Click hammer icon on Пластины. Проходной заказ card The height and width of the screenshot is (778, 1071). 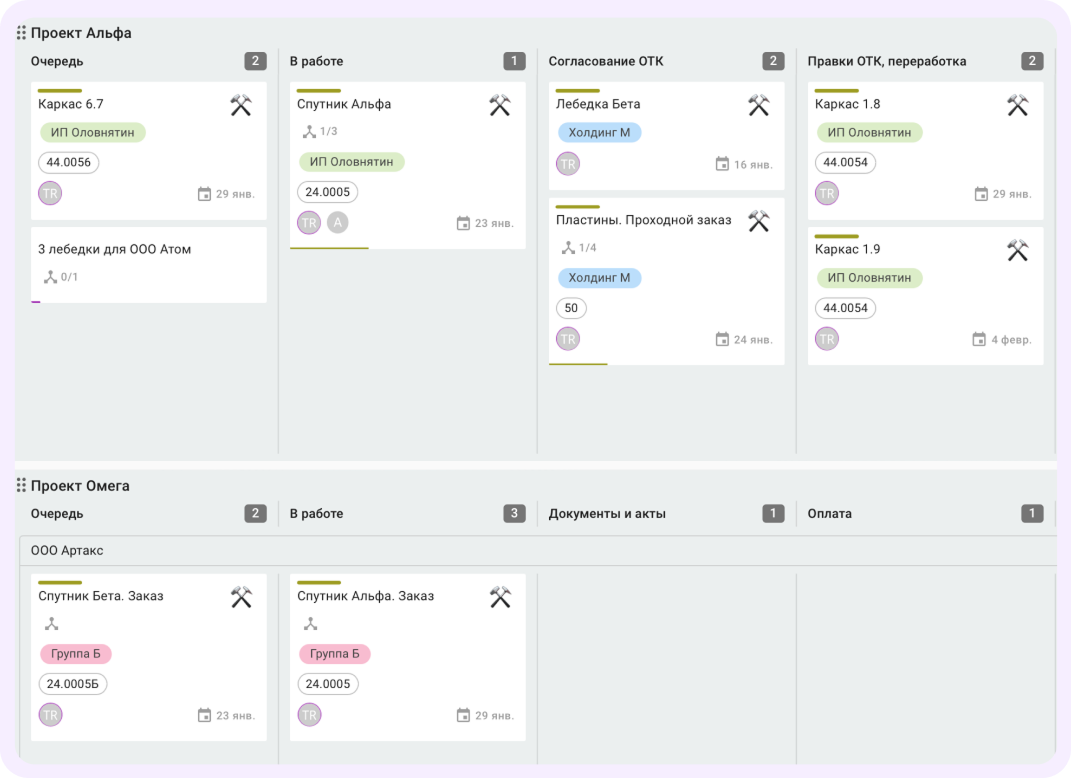[x=759, y=221]
